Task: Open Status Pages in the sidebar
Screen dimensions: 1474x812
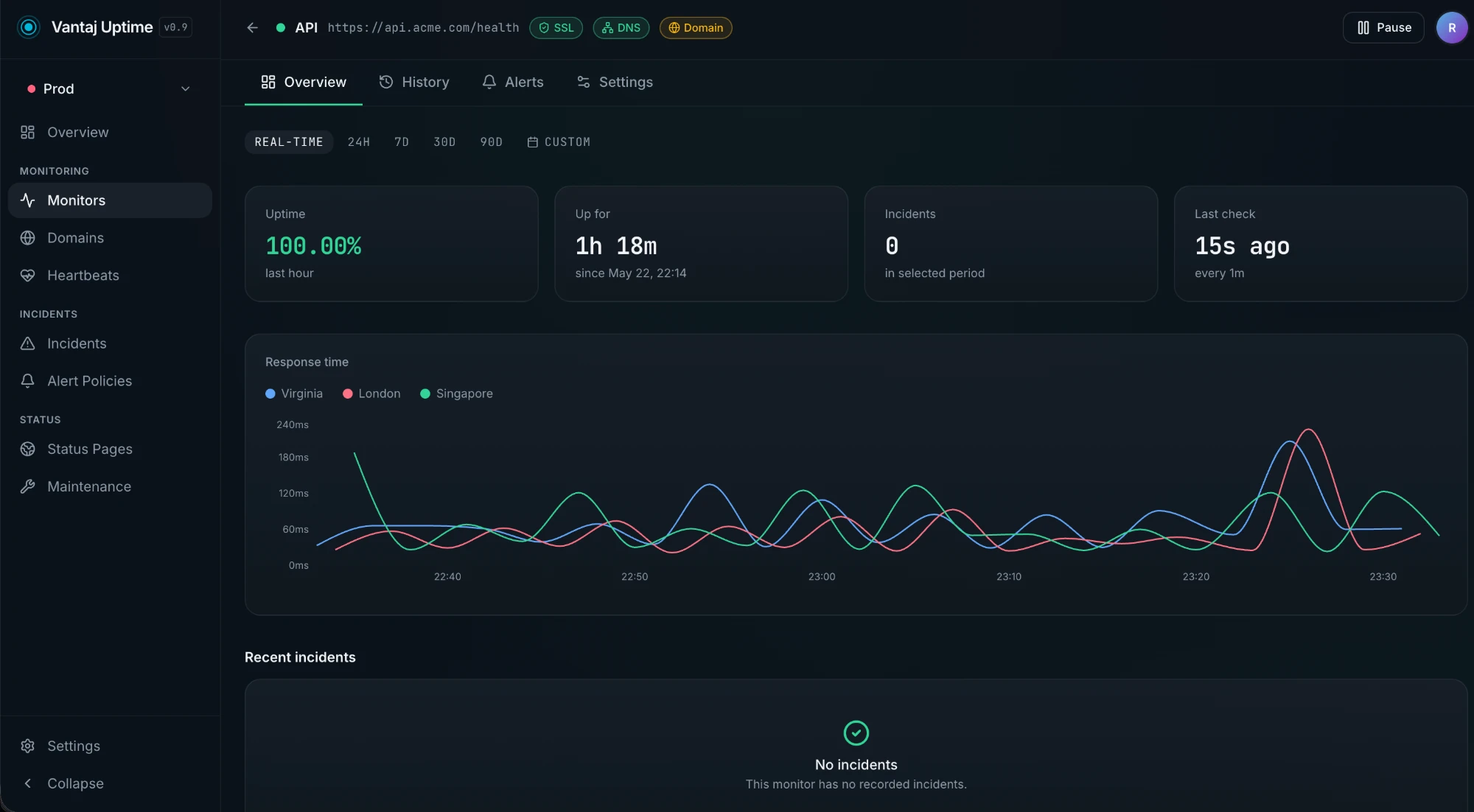Action: coord(110,449)
